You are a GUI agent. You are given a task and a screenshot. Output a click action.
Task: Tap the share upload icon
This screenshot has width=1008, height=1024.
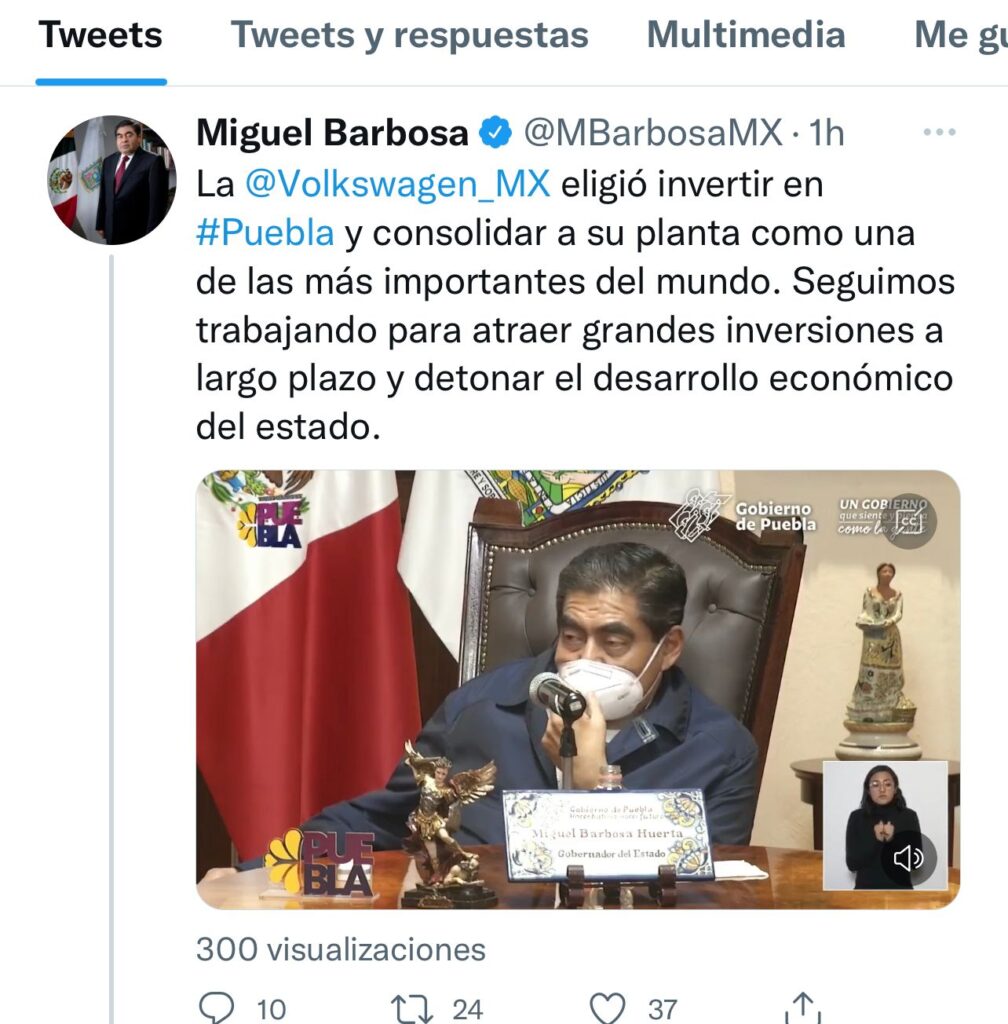pos(802,1008)
